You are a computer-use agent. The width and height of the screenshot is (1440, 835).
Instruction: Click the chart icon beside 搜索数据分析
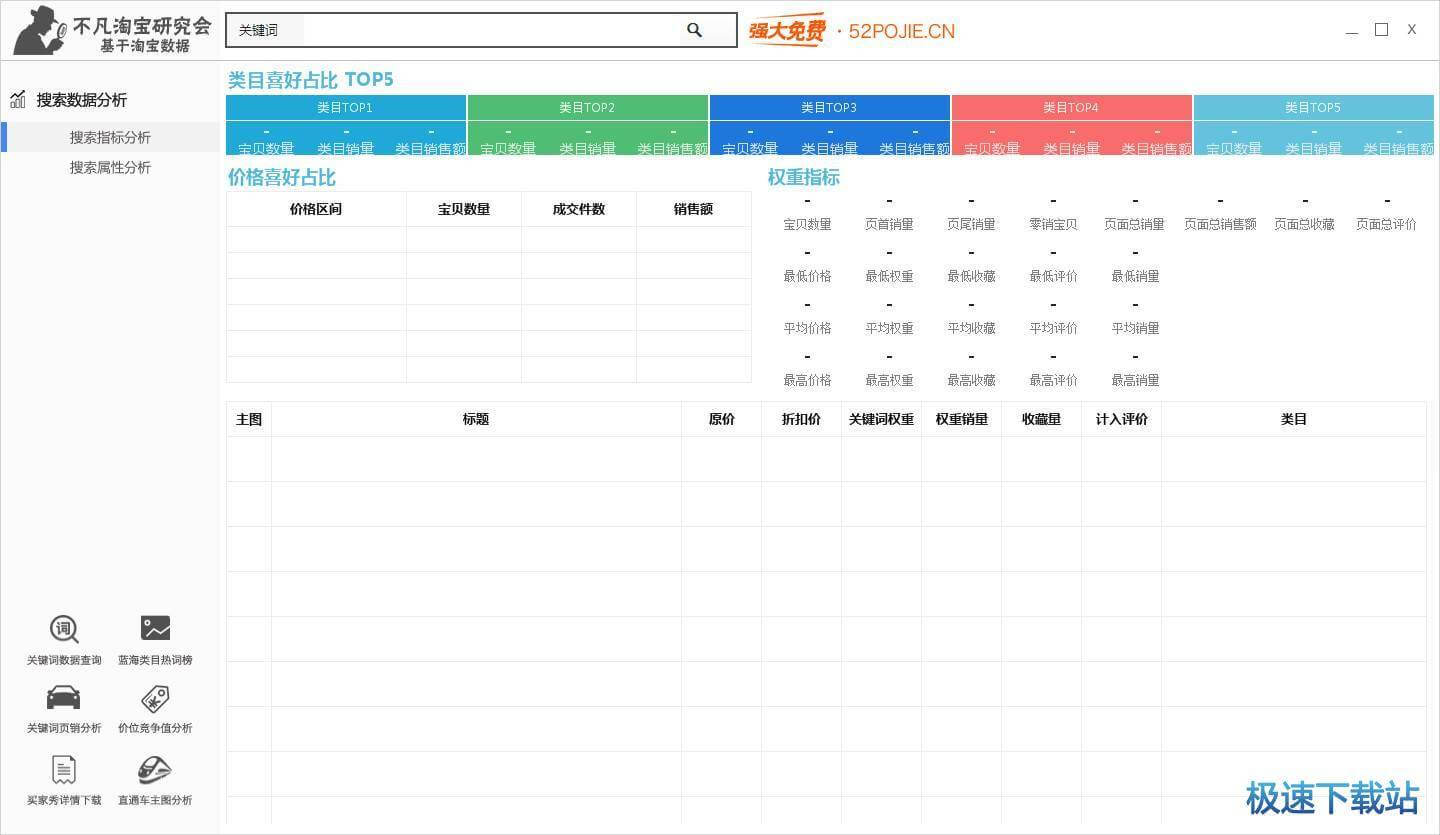[x=18, y=99]
